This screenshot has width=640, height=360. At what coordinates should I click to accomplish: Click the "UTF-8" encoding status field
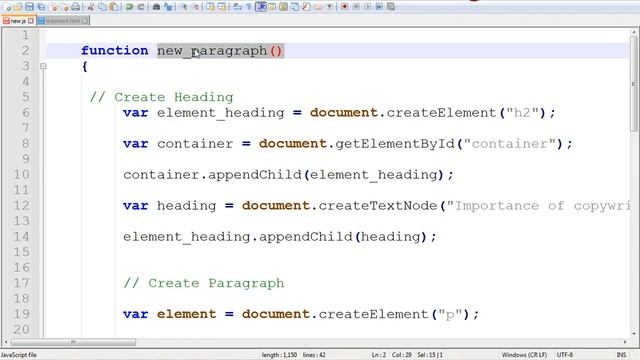[565, 355]
